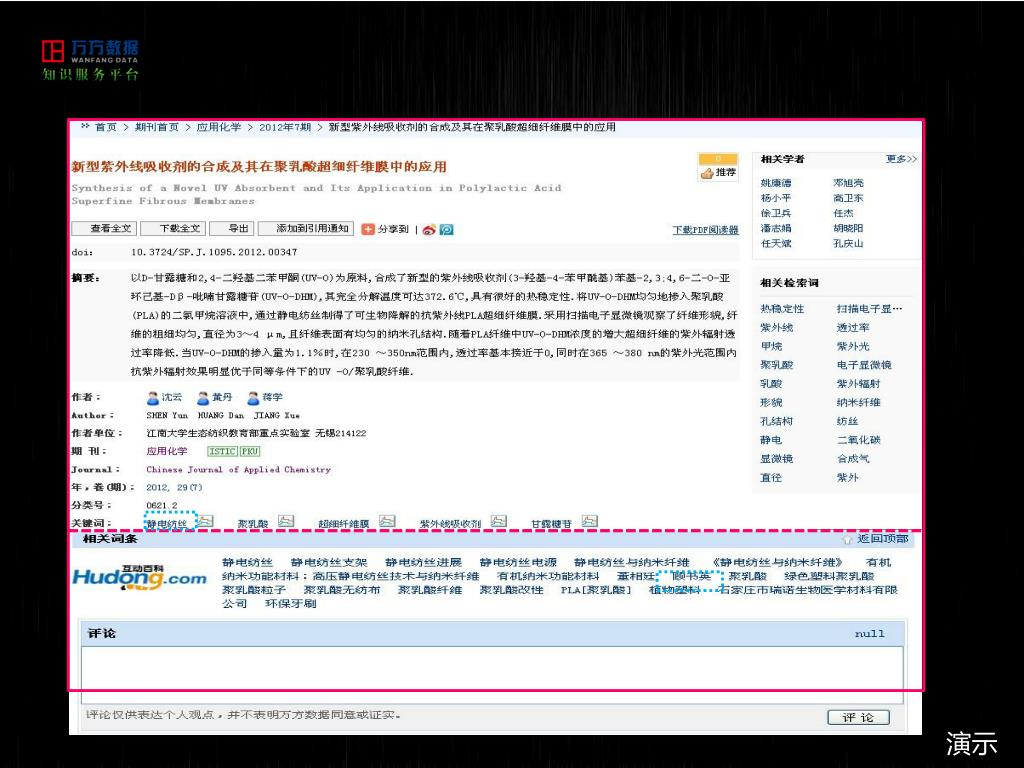The image size is (1024, 768).
Task: Open related entry 静电纺丝支架
Action: (x=329, y=562)
